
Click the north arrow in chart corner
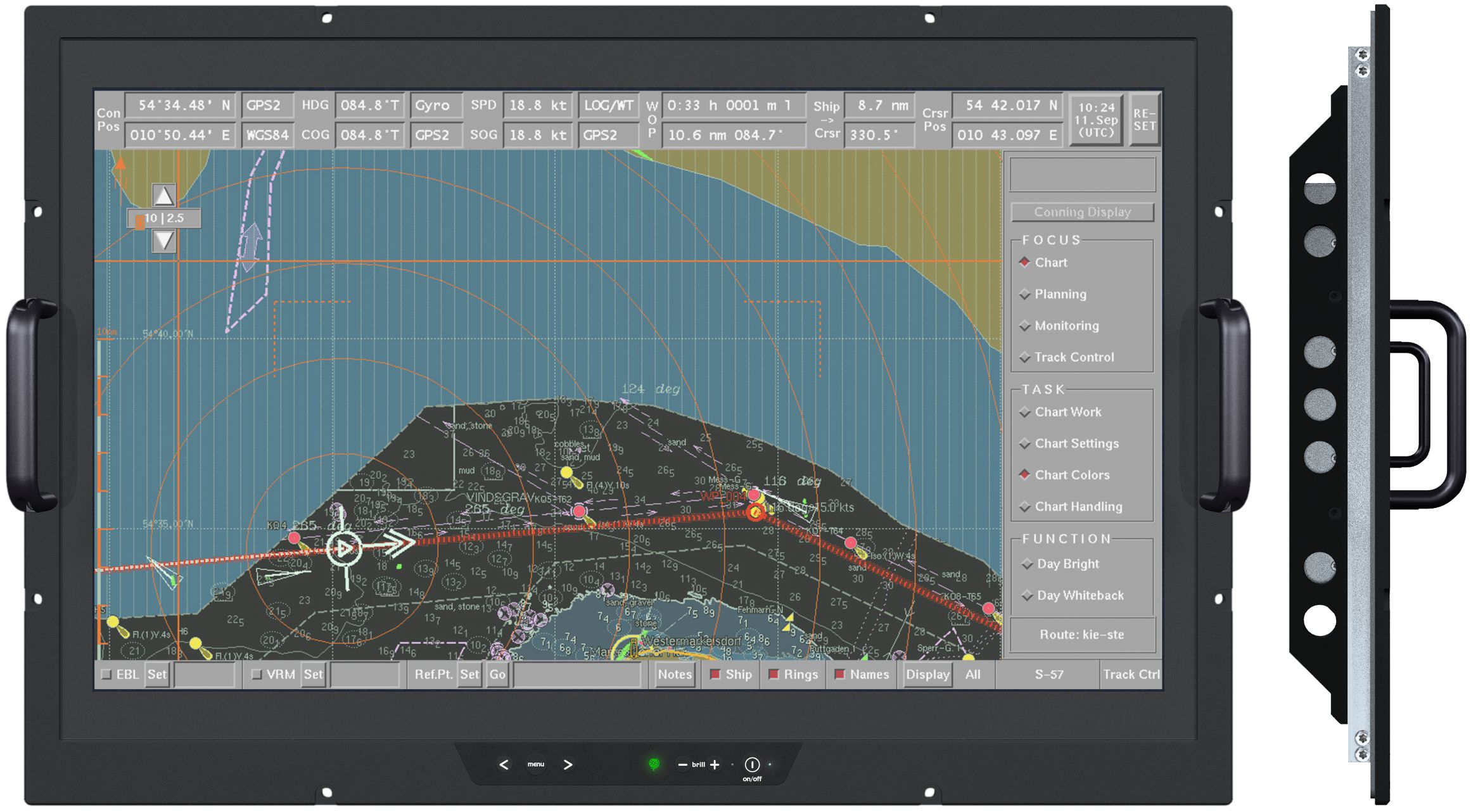pos(119,174)
